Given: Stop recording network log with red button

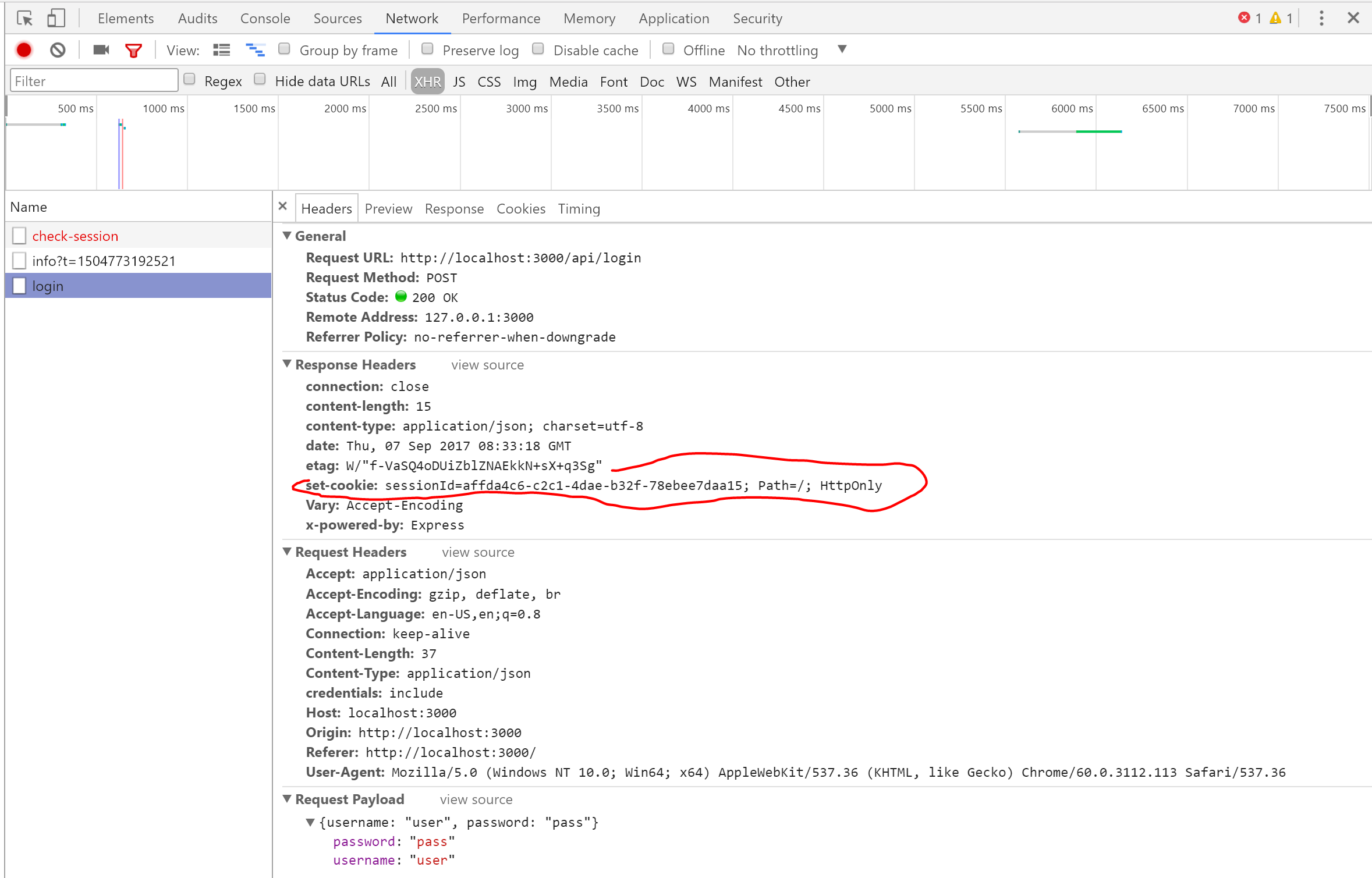Looking at the screenshot, I should pos(24,51).
